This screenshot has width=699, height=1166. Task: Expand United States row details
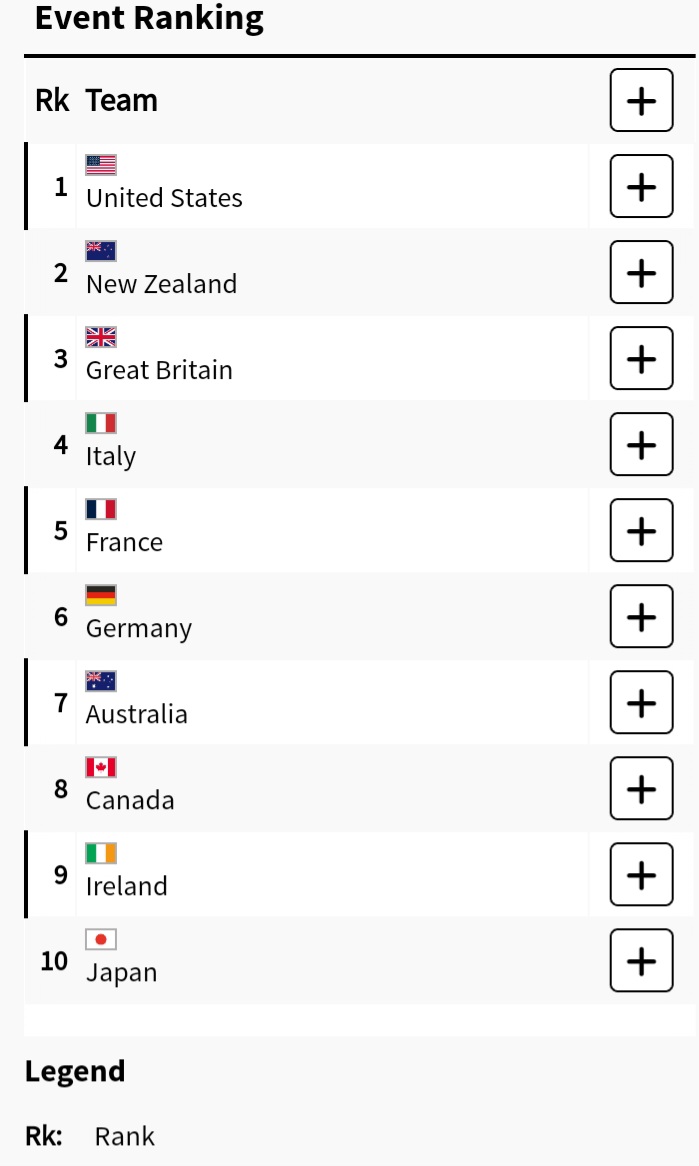[x=641, y=186]
